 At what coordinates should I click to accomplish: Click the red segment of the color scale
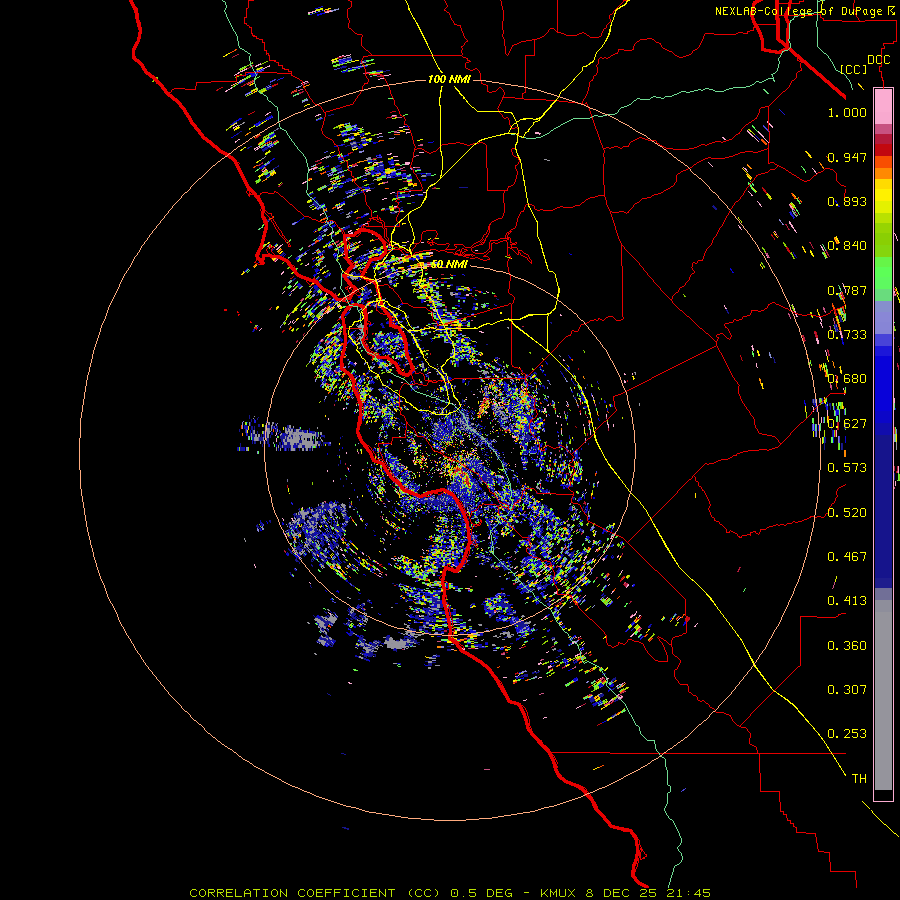tap(883, 150)
